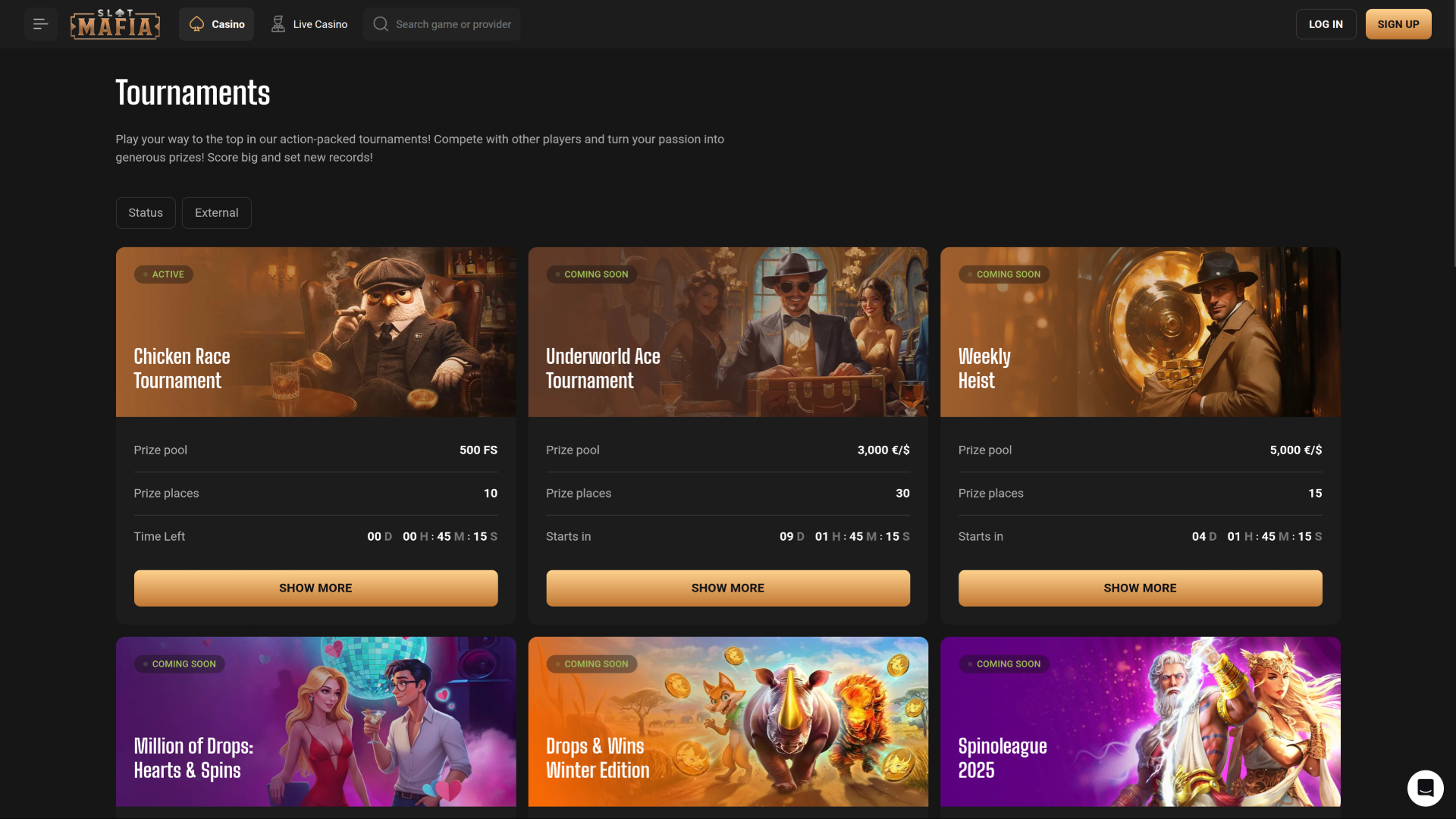This screenshot has height=819, width=1456.
Task: Click the Live Casino table icon
Action: (277, 24)
